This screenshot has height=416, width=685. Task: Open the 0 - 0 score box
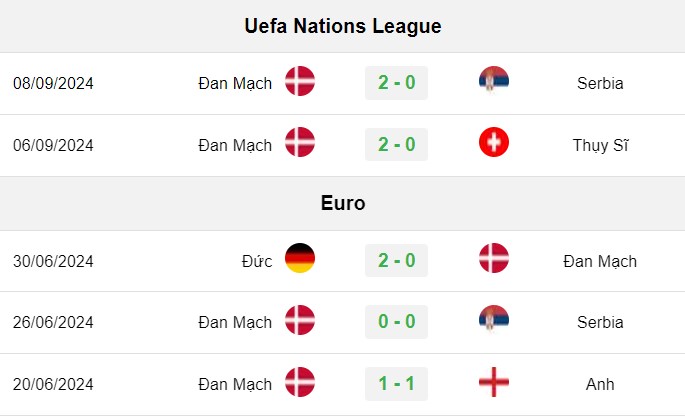tap(396, 322)
